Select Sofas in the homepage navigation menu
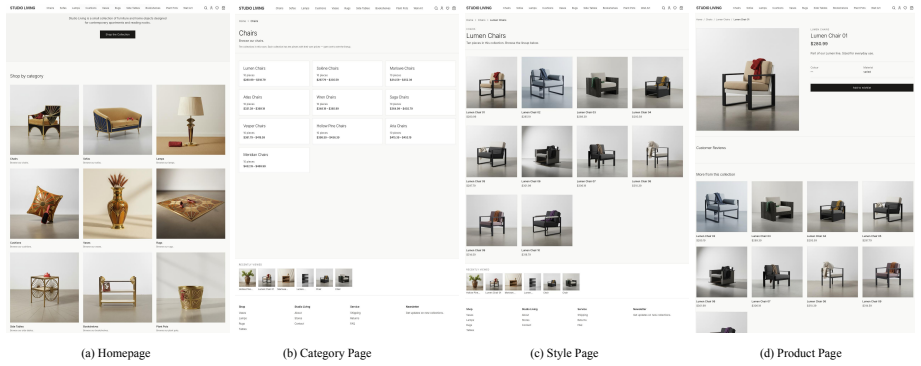 (62, 8)
